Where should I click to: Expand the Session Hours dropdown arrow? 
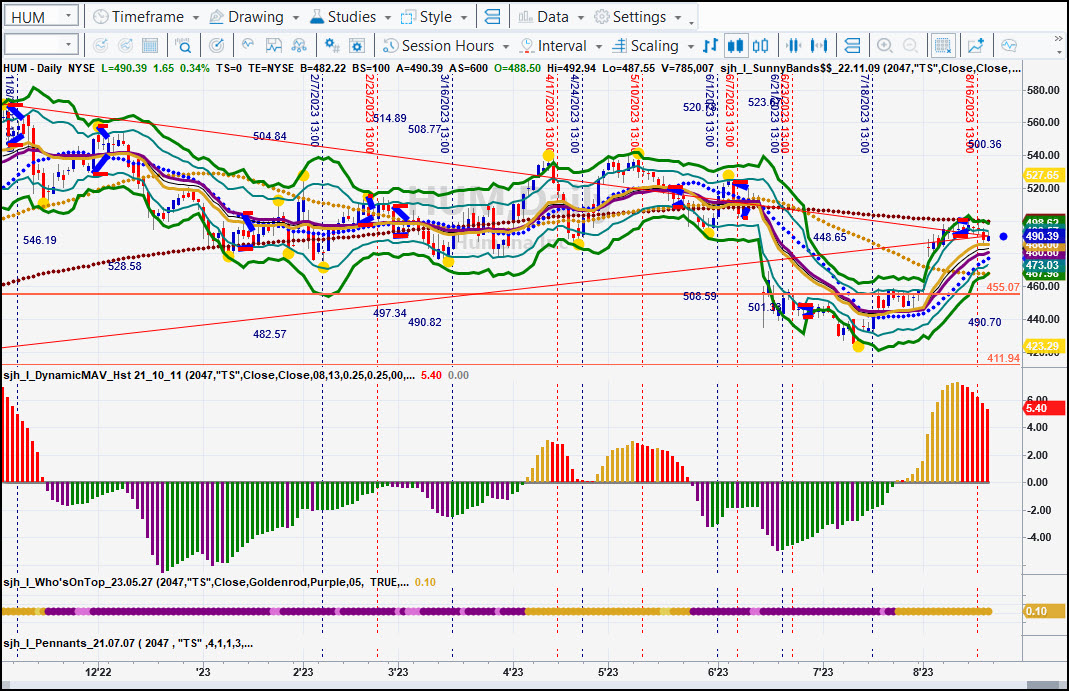tap(506, 46)
